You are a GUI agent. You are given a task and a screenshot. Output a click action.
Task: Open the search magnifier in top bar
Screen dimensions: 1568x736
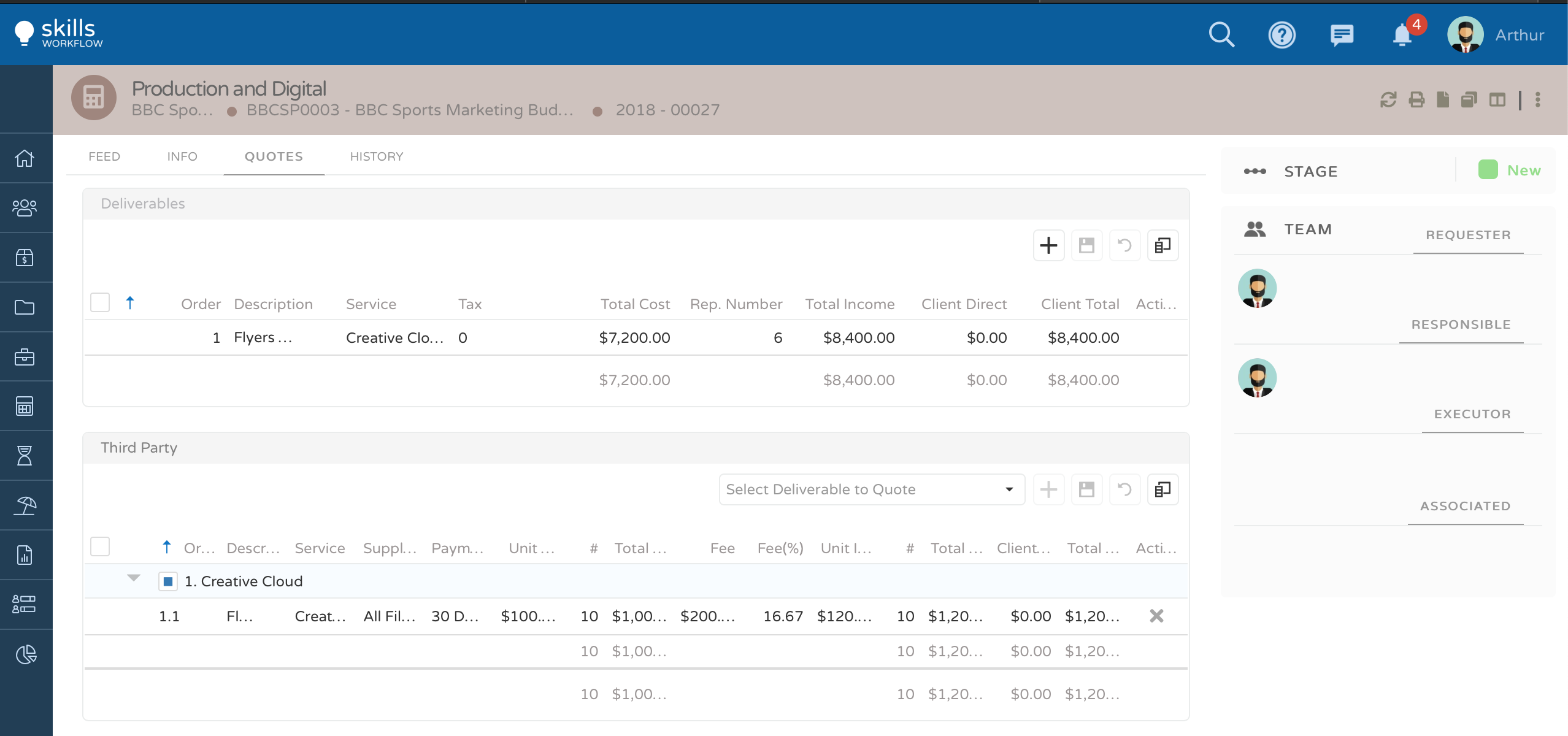(1221, 35)
